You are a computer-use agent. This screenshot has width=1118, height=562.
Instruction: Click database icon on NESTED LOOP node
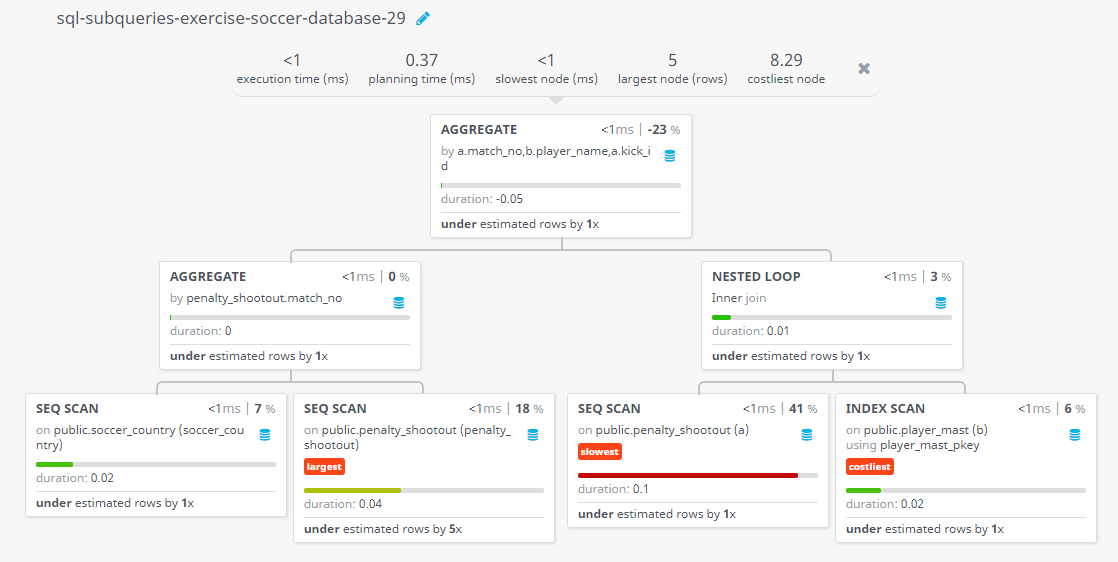click(940, 302)
